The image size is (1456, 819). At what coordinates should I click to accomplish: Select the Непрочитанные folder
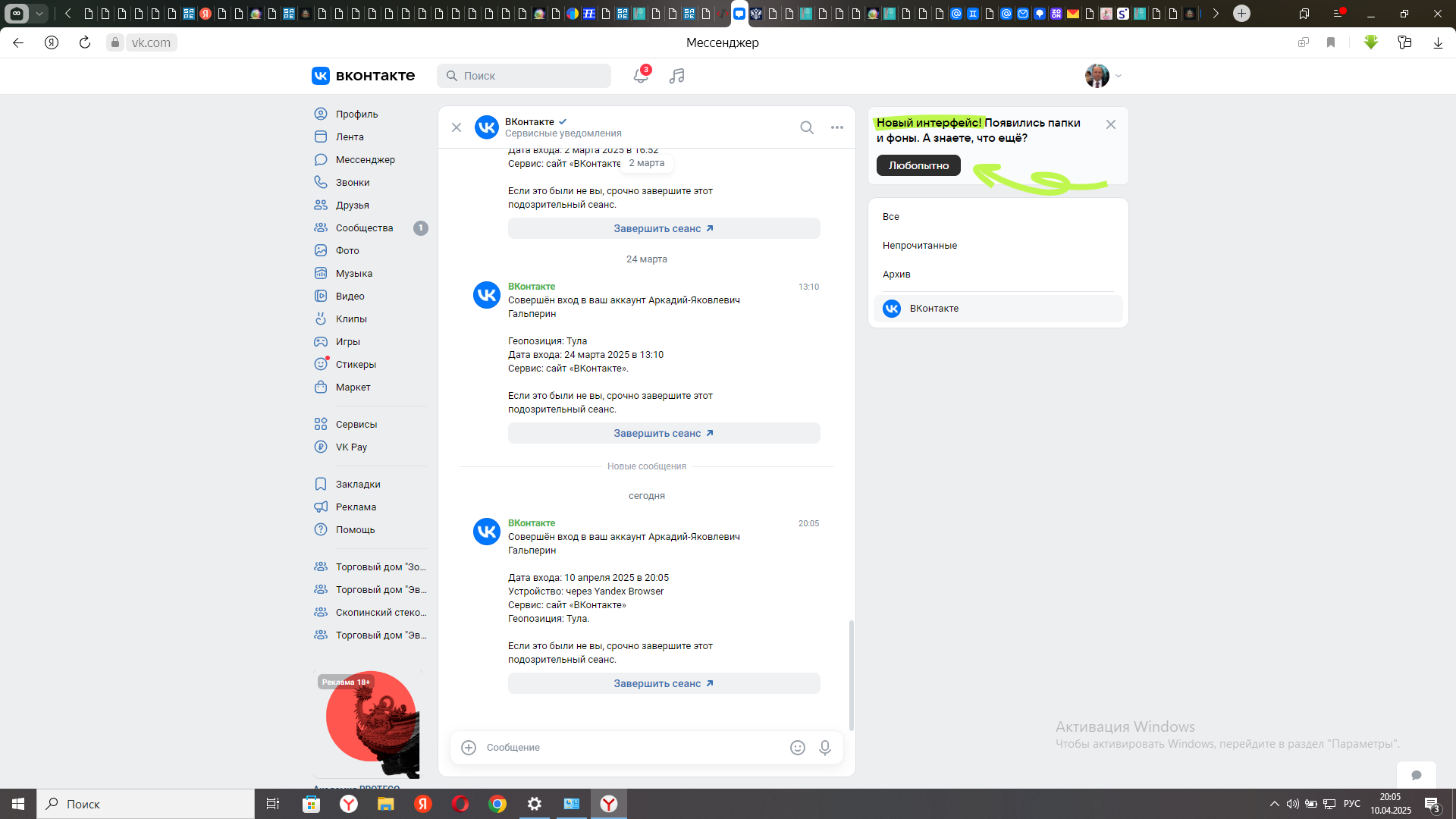[998, 246]
